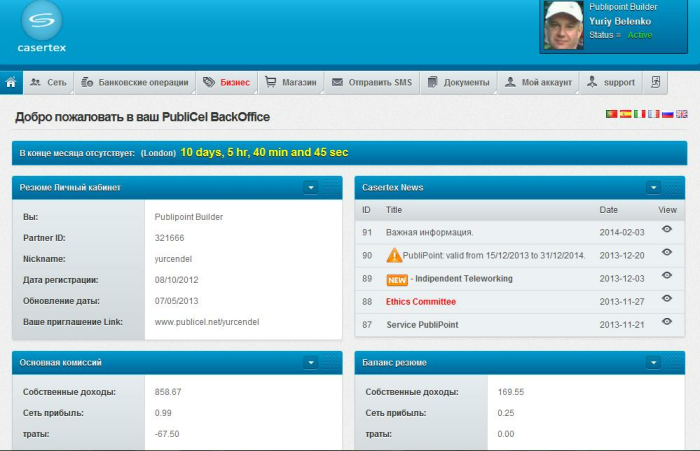Open the Ethics Committee news link
Viewport: 700px width, 451px height.
click(421, 302)
